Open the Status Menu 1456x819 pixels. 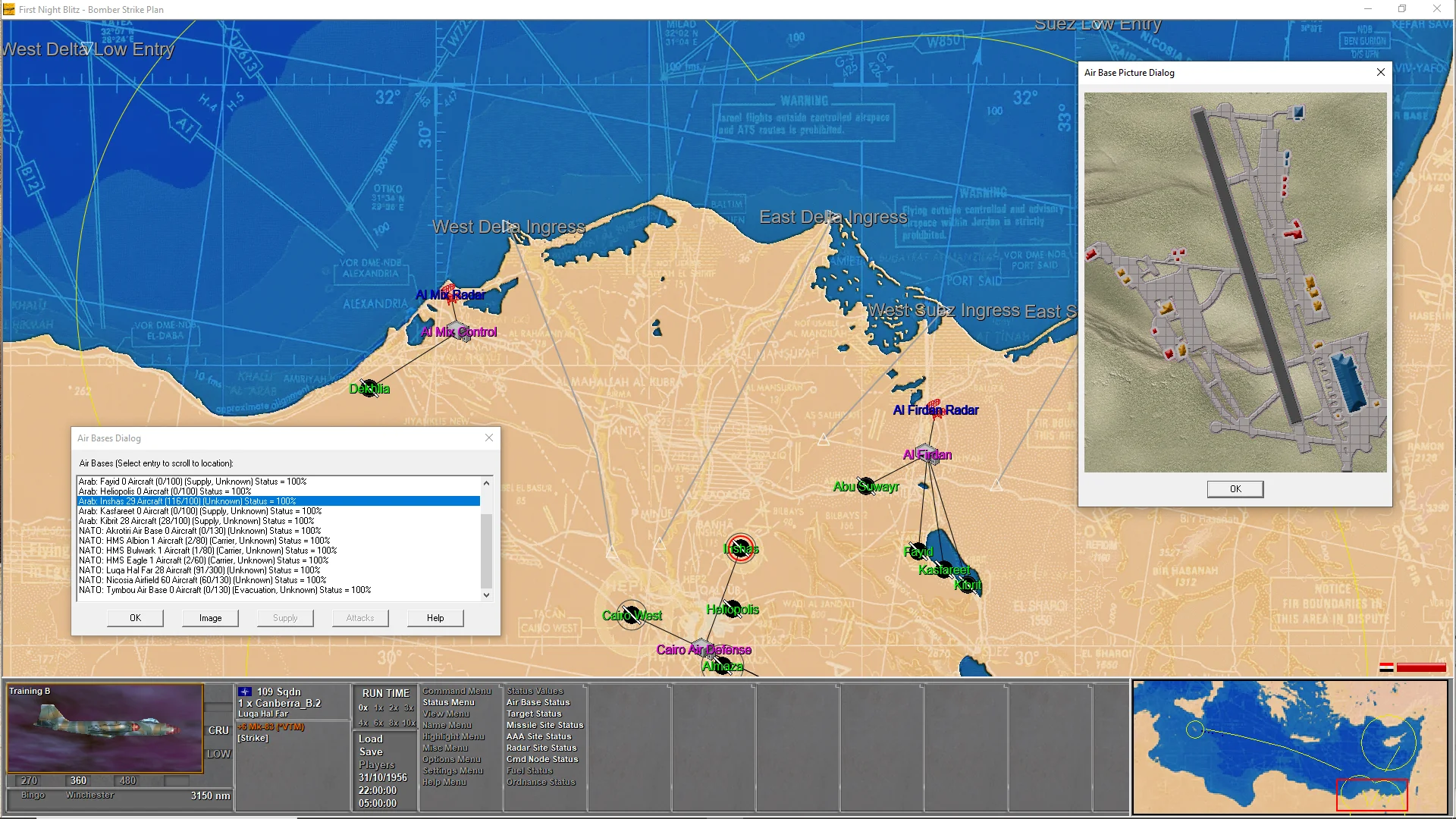tap(448, 702)
